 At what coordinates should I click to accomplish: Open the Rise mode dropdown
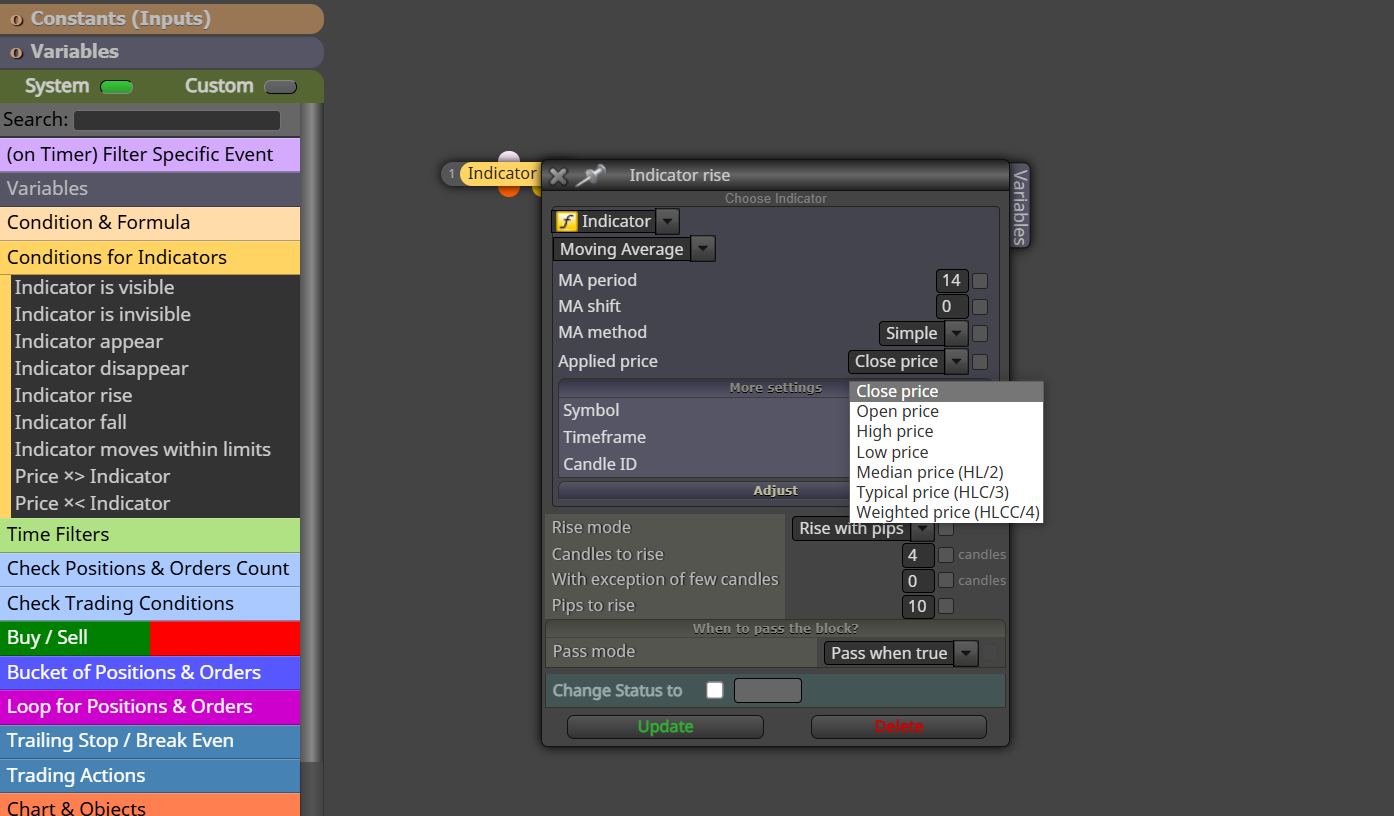922,529
